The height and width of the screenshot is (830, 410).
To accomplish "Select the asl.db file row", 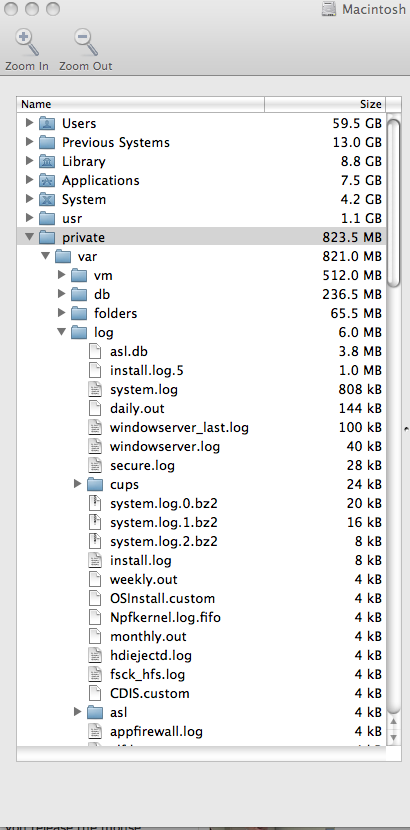I will tap(201, 351).
